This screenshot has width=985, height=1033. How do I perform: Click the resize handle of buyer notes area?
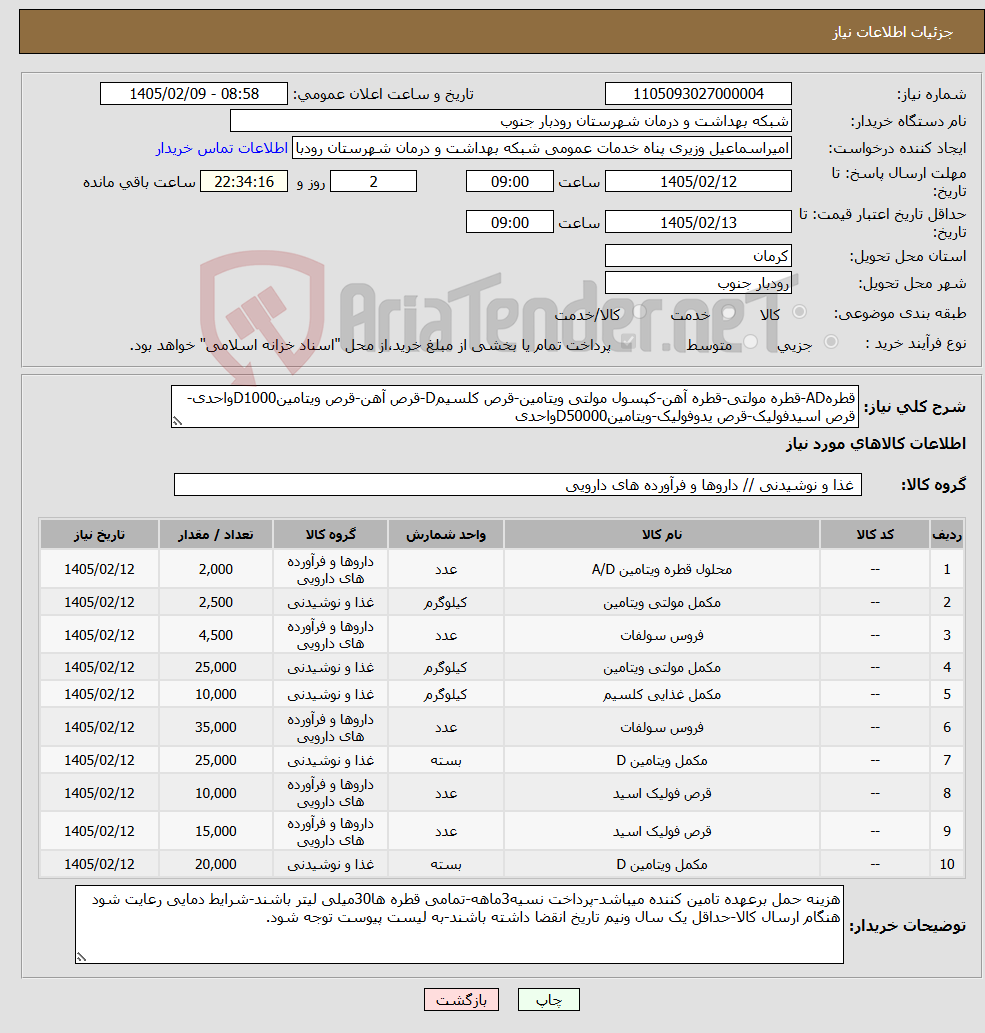click(81, 957)
